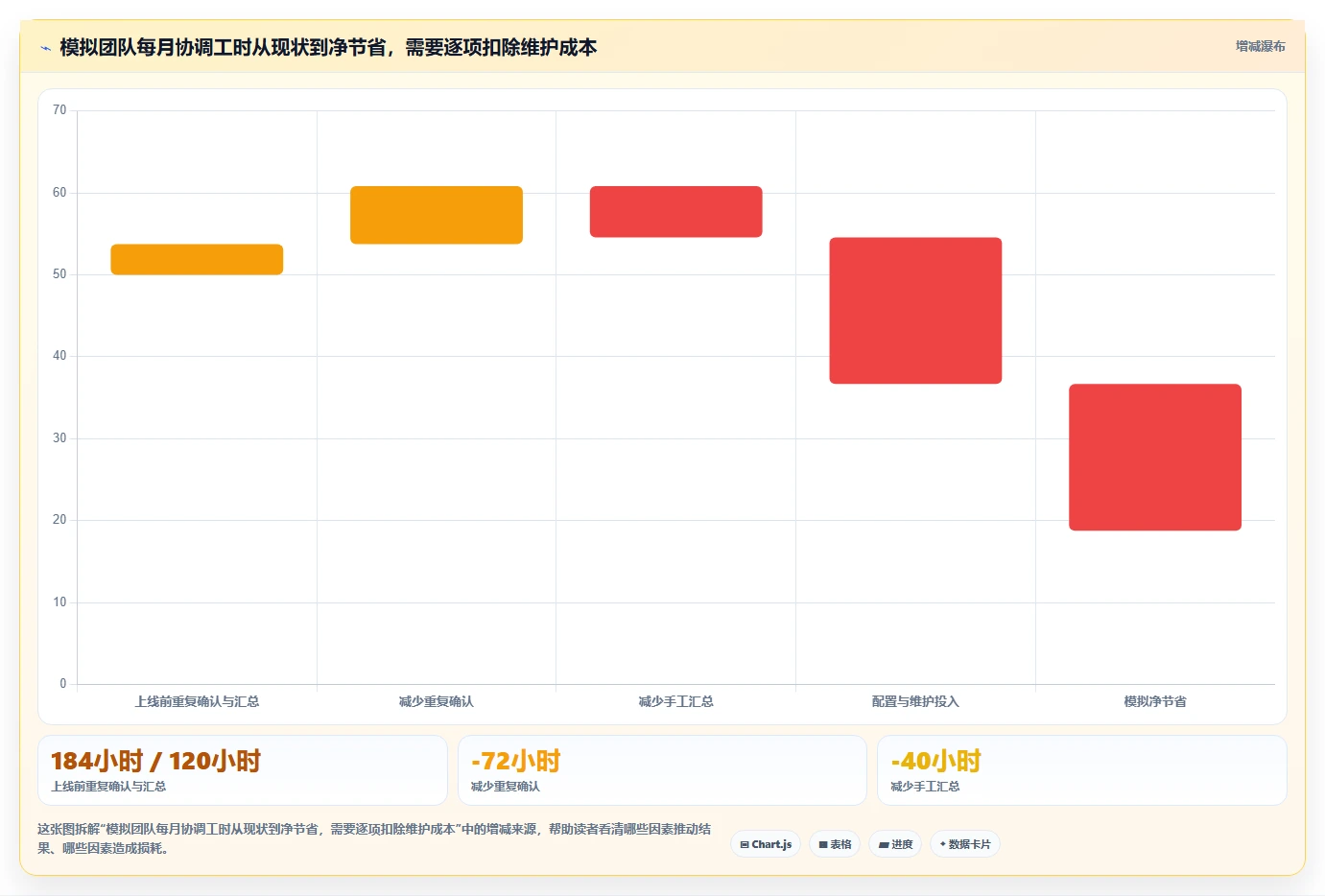The image size is (1325, 896).
Task: Click the x-axis label 模拟净节省
Action: click(1155, 702)
